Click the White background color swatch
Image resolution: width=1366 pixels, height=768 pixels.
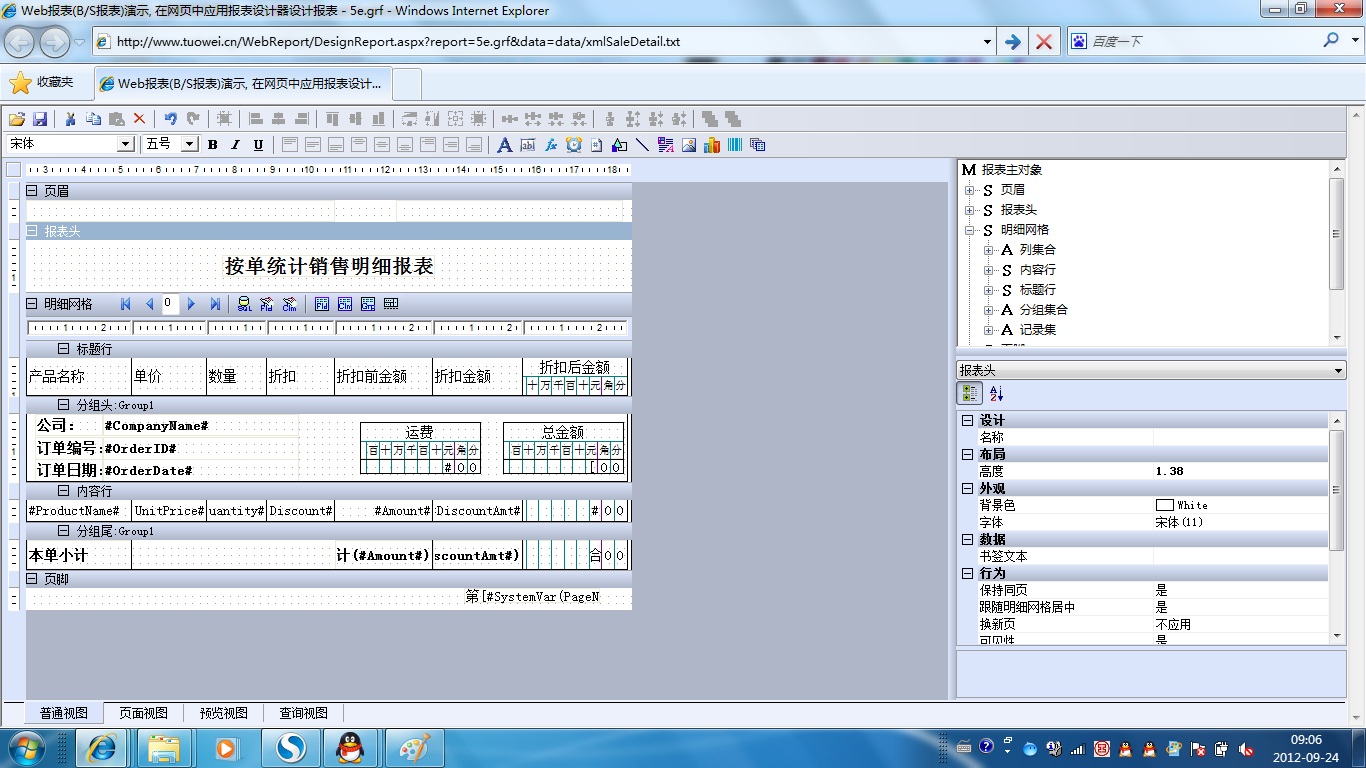tap(1164, 505)
